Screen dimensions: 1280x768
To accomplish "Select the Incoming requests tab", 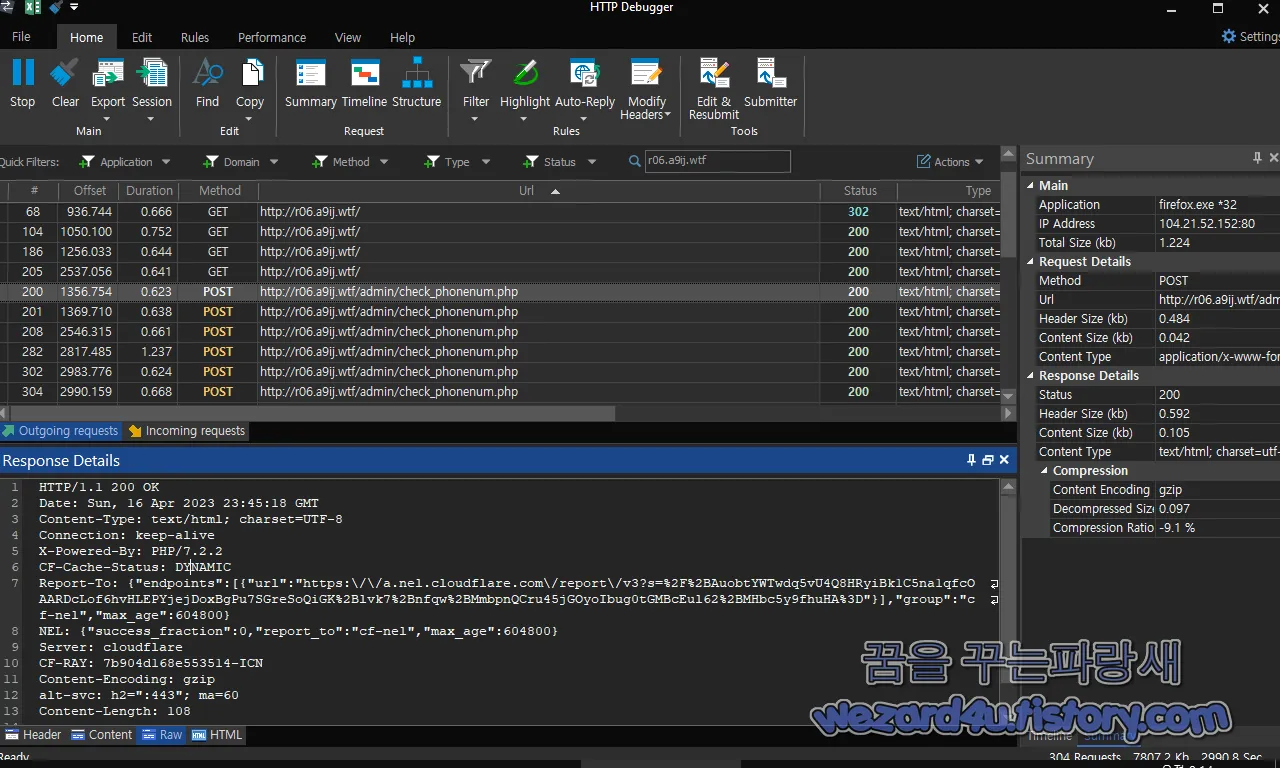I will tap(186, 431).
